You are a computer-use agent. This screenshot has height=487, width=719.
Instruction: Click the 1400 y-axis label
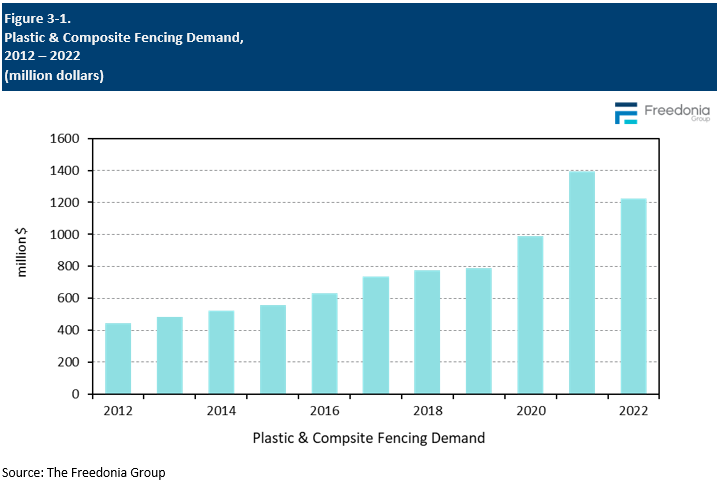coord(65,171)
